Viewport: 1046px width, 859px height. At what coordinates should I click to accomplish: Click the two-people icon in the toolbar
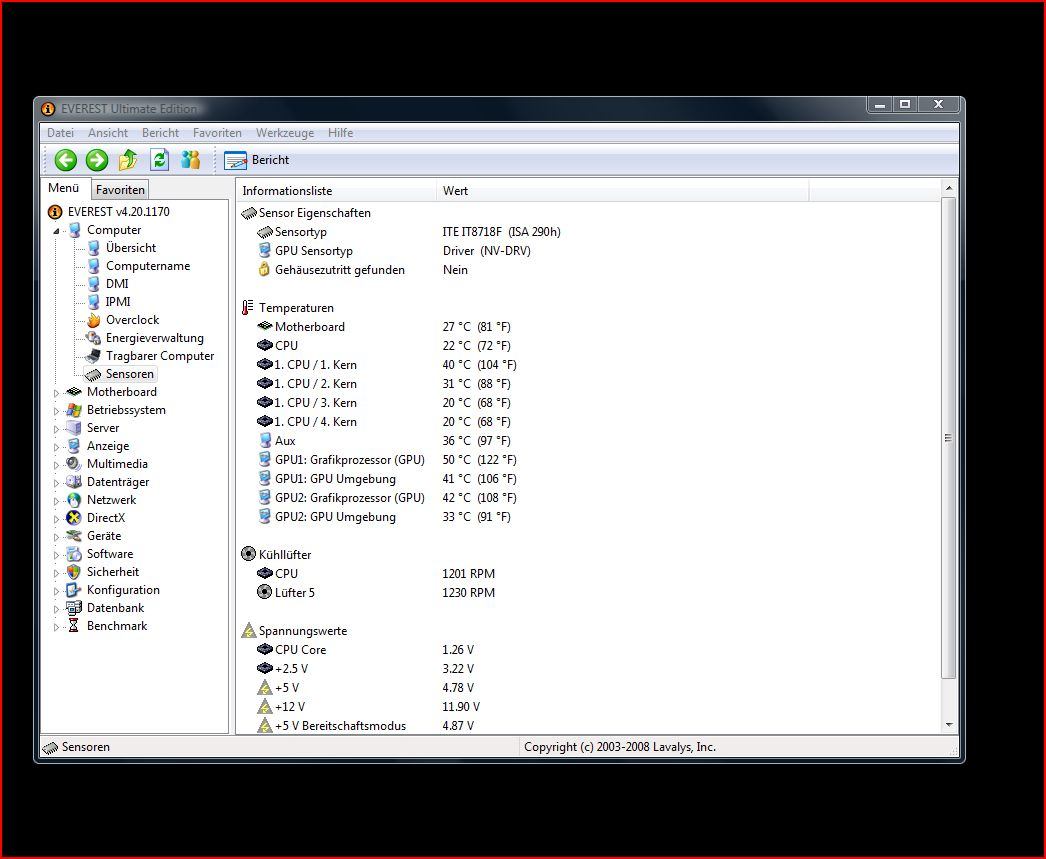pyautogui.click(x=190, y=160)
